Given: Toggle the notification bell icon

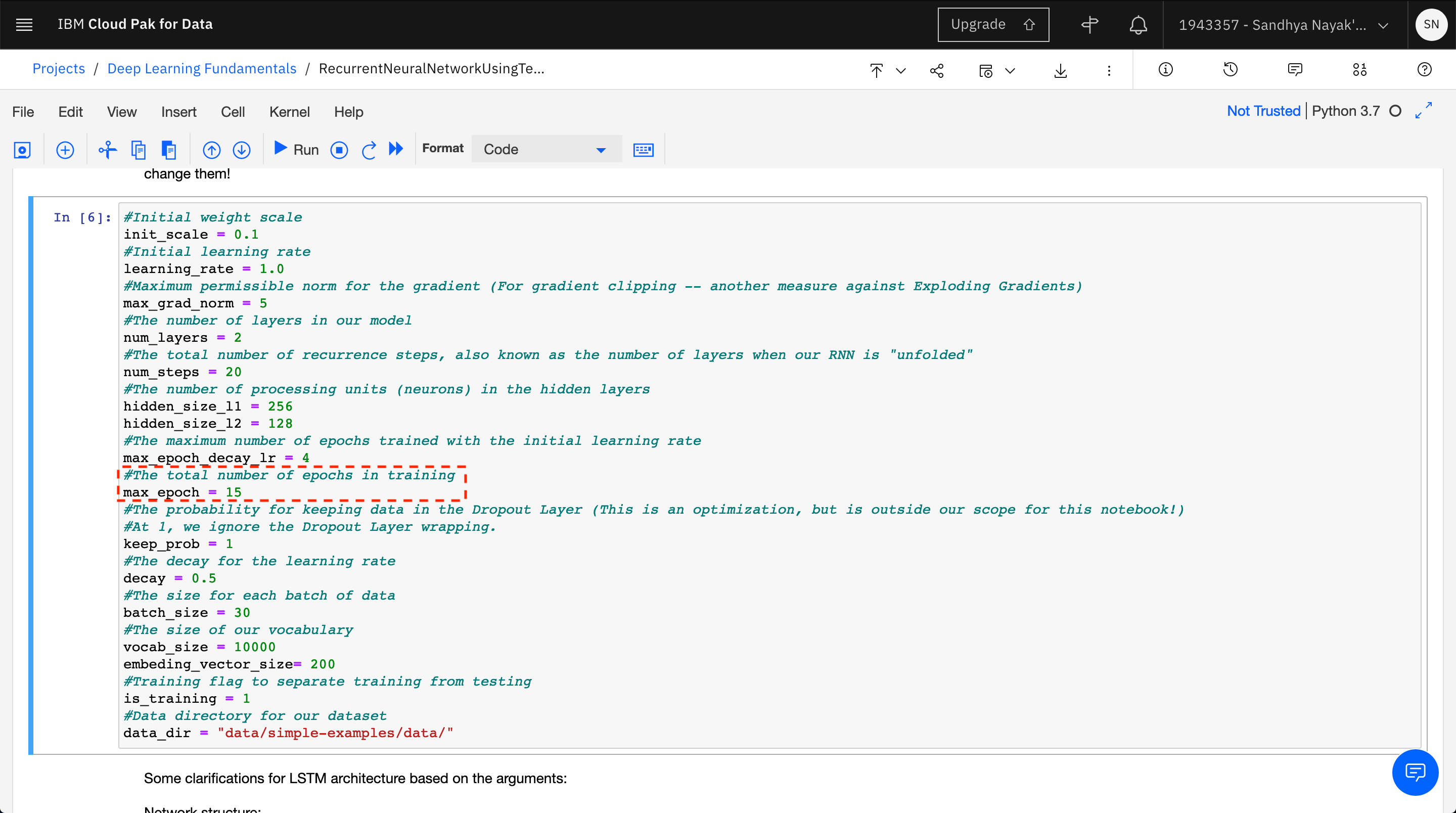Looking at the screenshot, I should pos(1138,24).
